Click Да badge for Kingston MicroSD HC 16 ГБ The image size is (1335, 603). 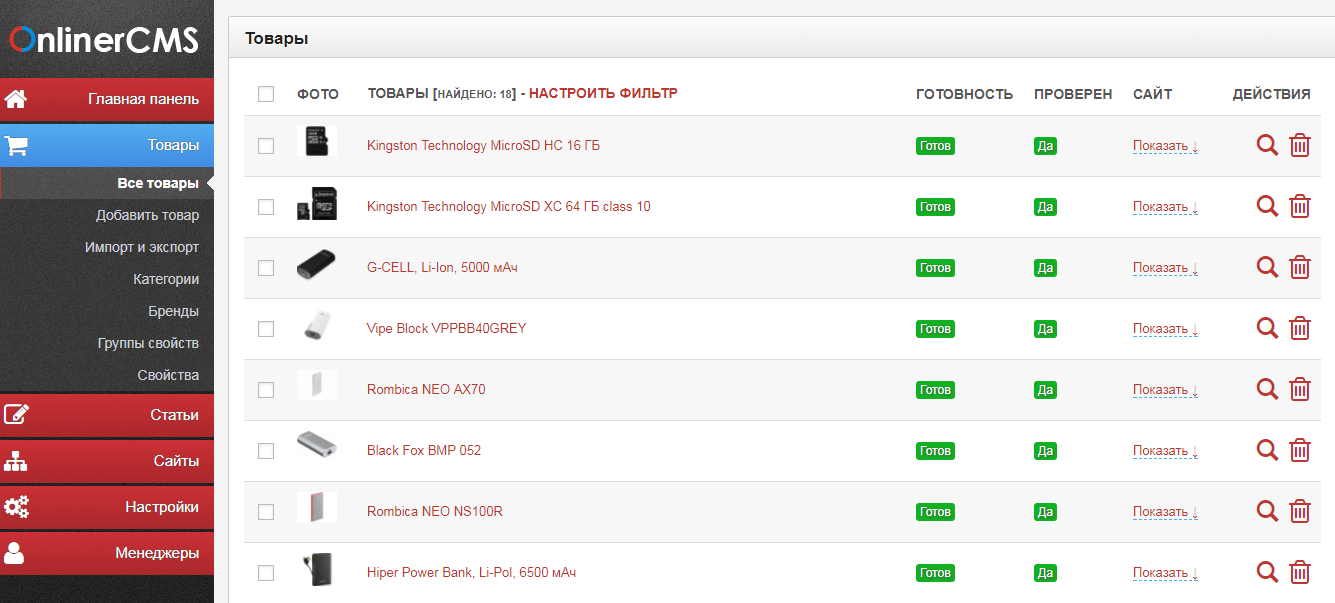pos(1045,146)
